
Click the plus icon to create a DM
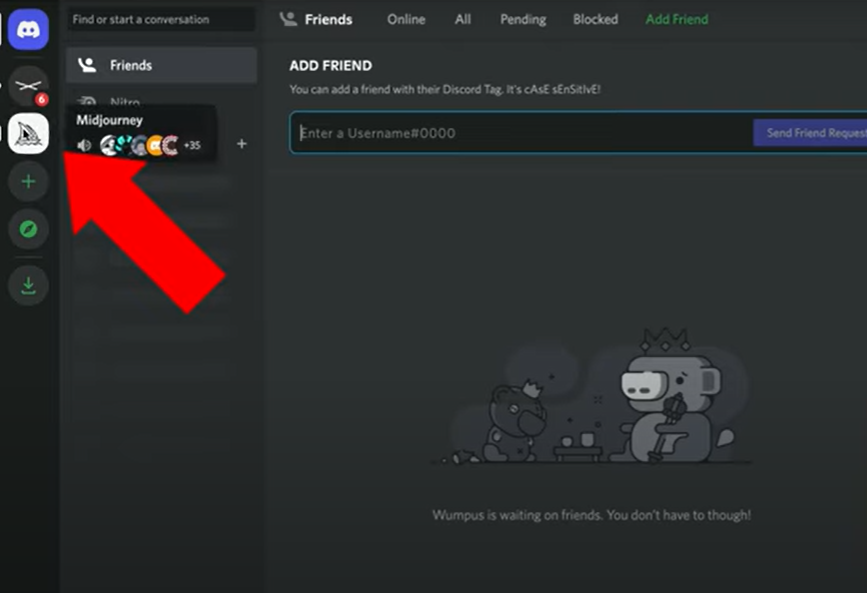(241, 144)
